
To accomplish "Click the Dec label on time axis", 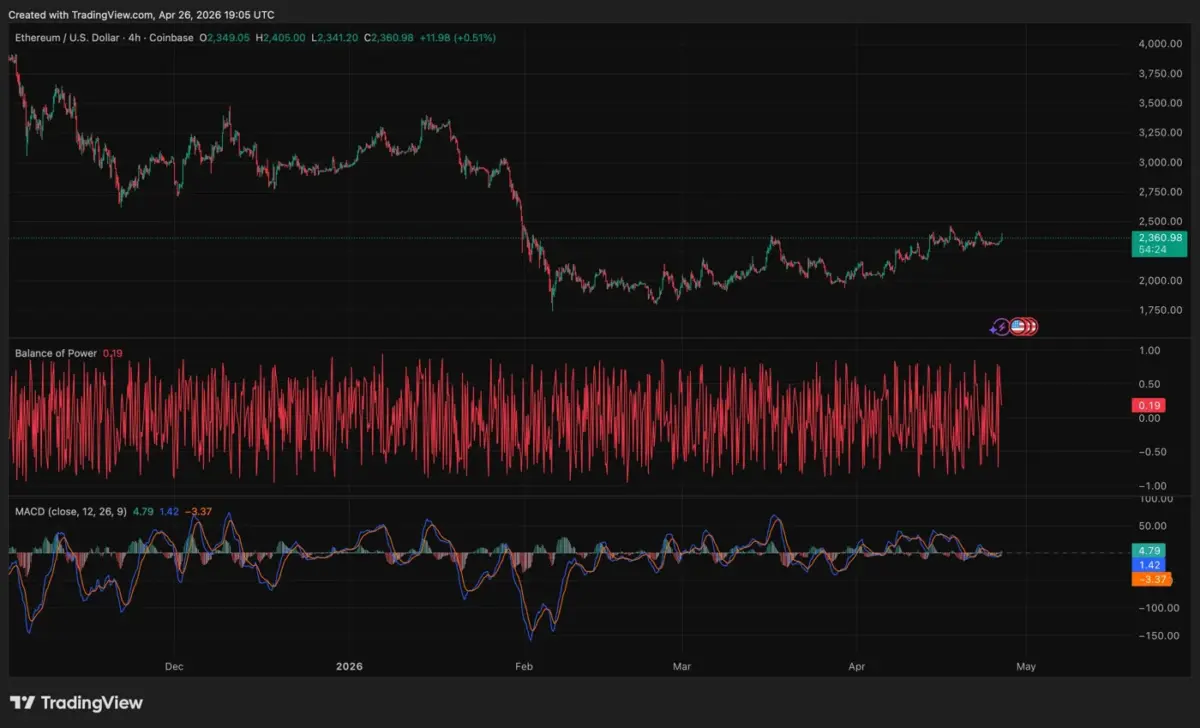I will point(174,666).
